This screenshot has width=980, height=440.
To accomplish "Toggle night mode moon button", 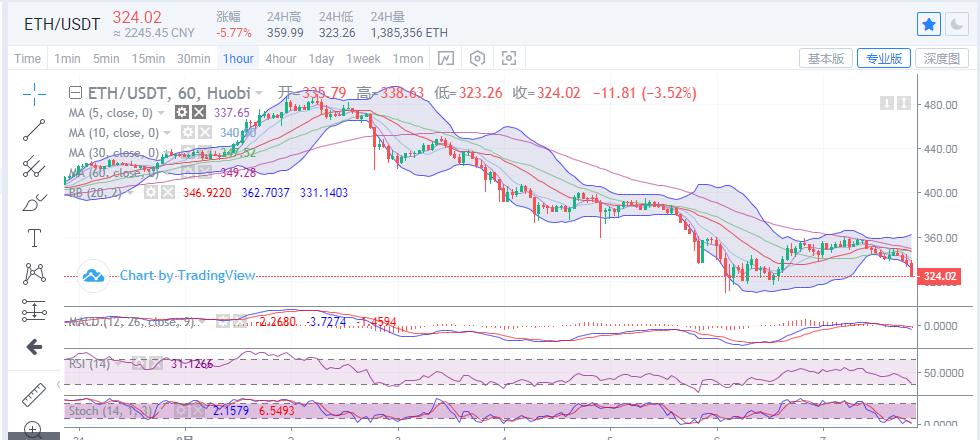I will click(956, 24).
